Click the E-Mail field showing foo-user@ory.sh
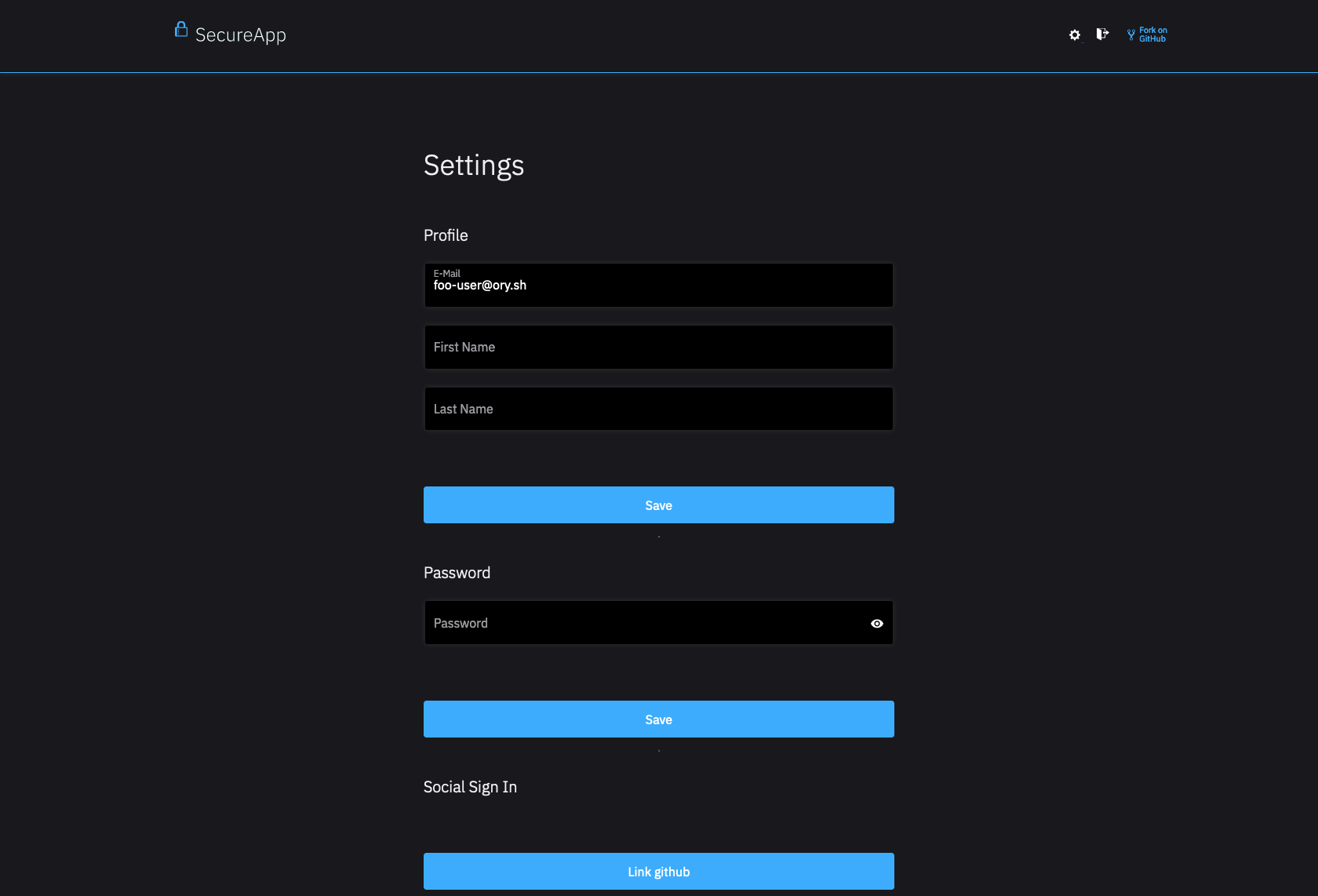The height and width of the screenshot is (896, 1318). pyautogui.click(x=658, y=285)
